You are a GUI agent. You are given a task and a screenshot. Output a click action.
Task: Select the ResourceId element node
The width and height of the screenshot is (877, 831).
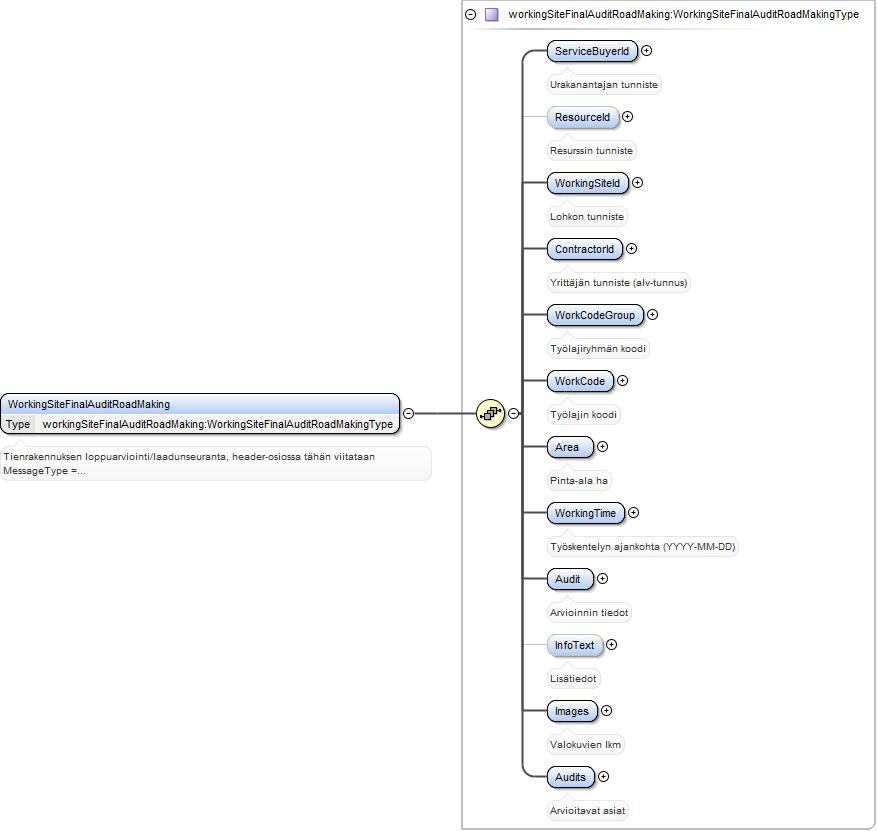click(582, 117)
